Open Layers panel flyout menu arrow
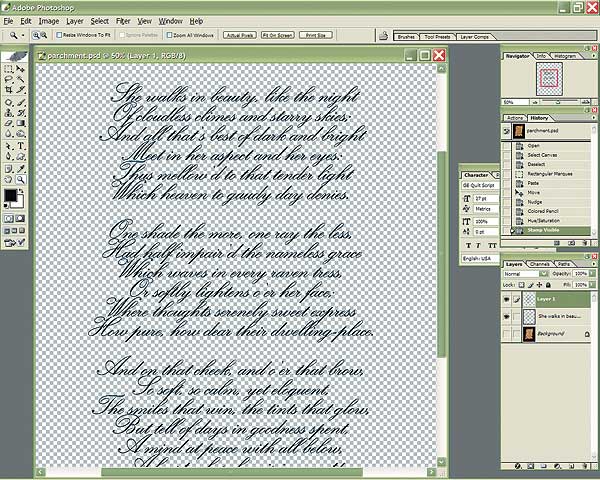The image size is (600, 480). pos(593,264)
